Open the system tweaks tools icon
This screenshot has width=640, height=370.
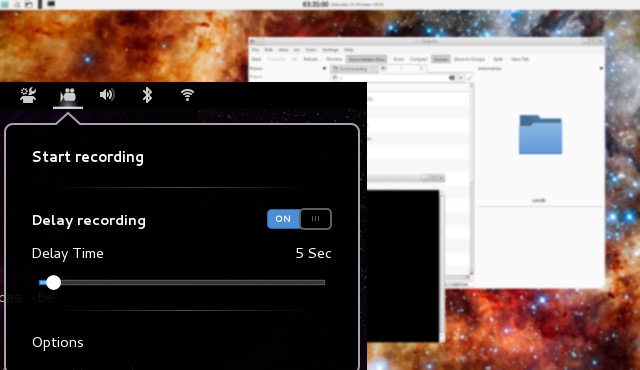(28, 95)
